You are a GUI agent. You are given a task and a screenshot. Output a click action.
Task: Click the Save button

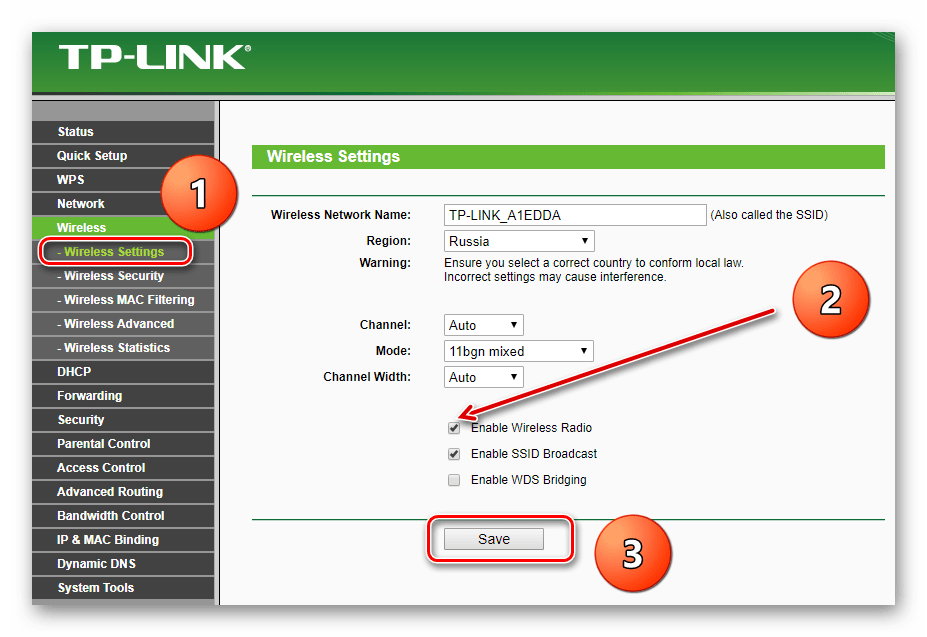point(494,539)
